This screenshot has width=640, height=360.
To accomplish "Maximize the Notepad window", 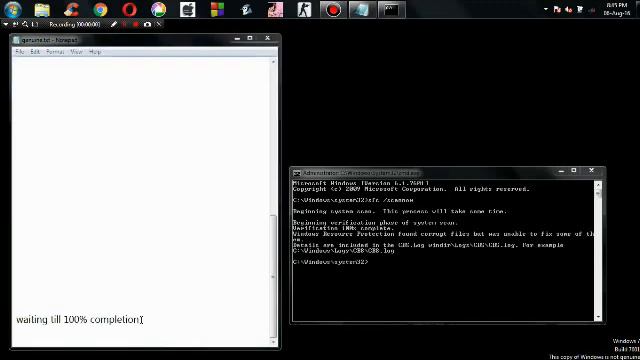I will [x=250, y=38].
